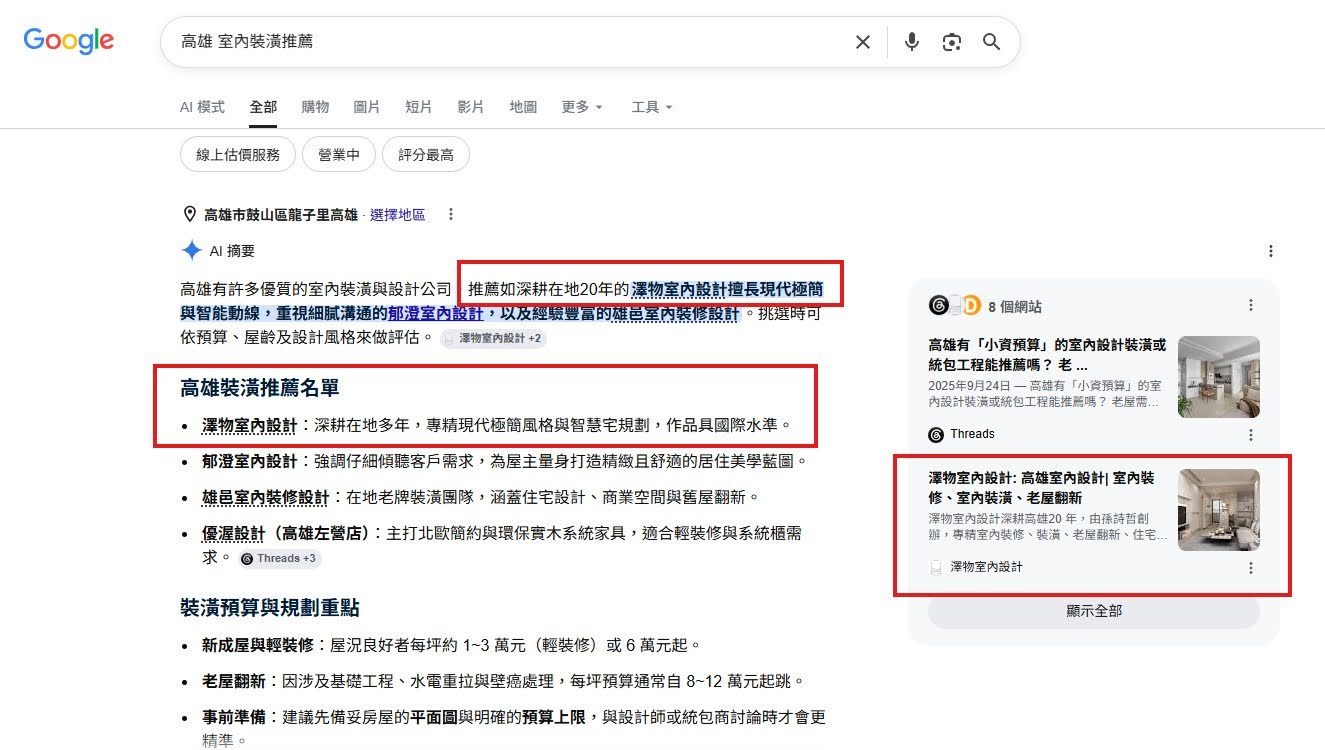The width and height of the screenshot is (1325, 750).
Task: Click the site icon beside 澤物室內設計 source
Action: click(x=936, y=567)
